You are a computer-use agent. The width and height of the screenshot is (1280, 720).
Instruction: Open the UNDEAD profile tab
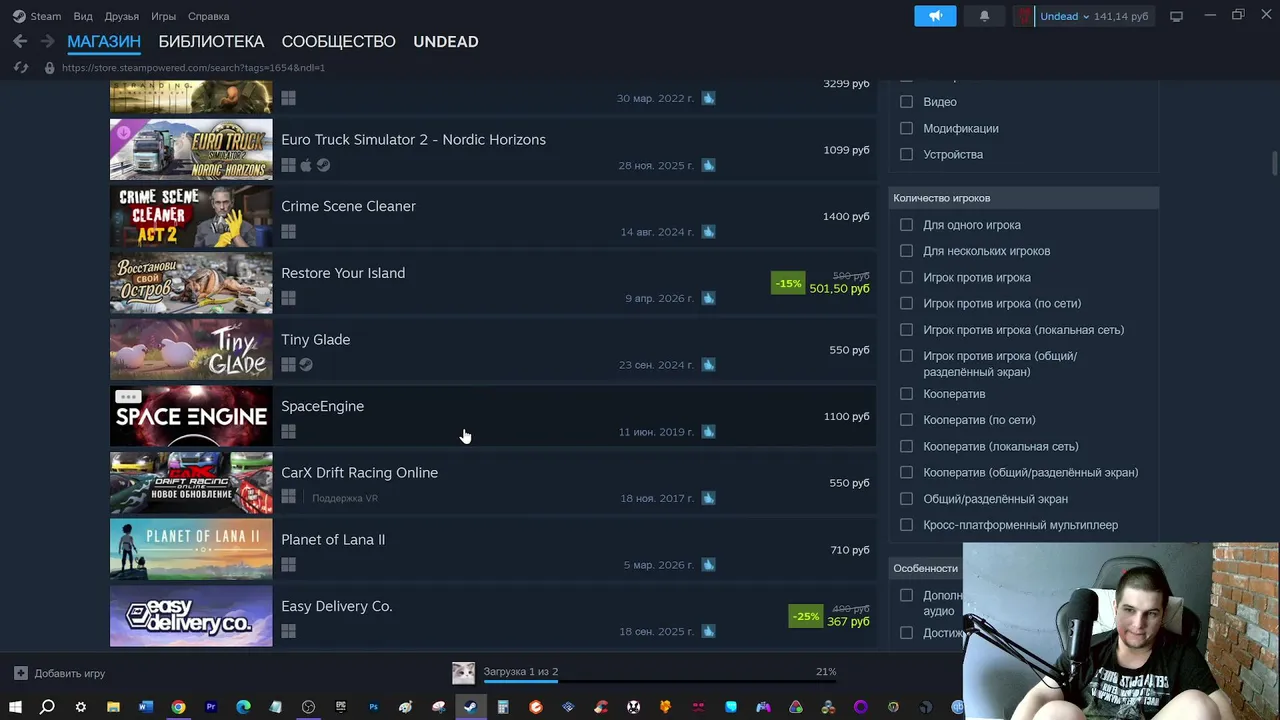coord(445,42)
